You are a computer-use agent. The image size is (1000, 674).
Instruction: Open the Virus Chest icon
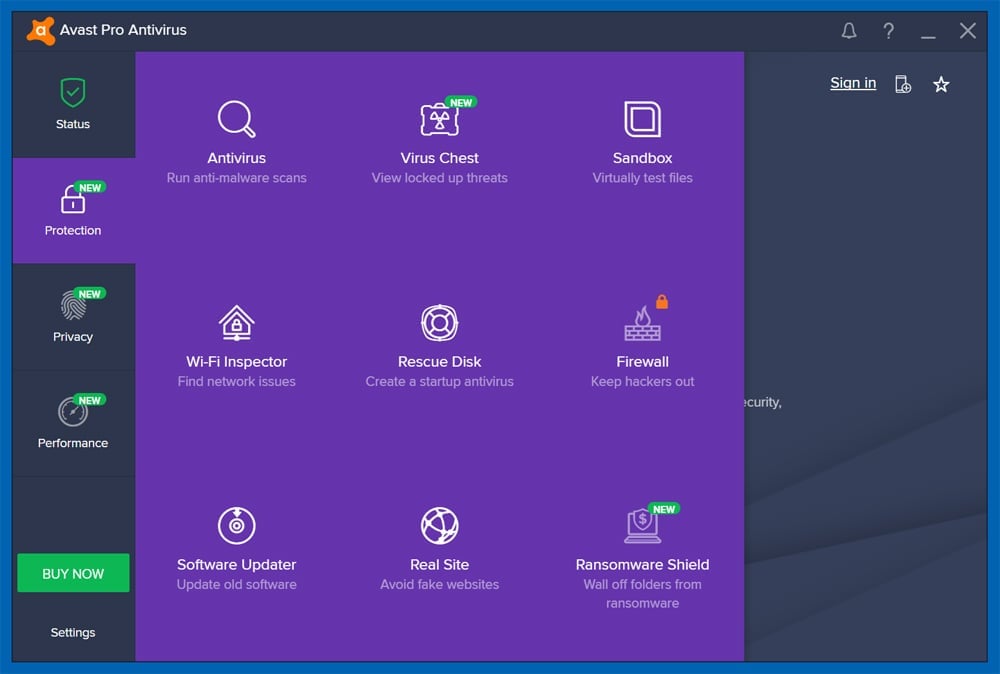pos(439,119)
